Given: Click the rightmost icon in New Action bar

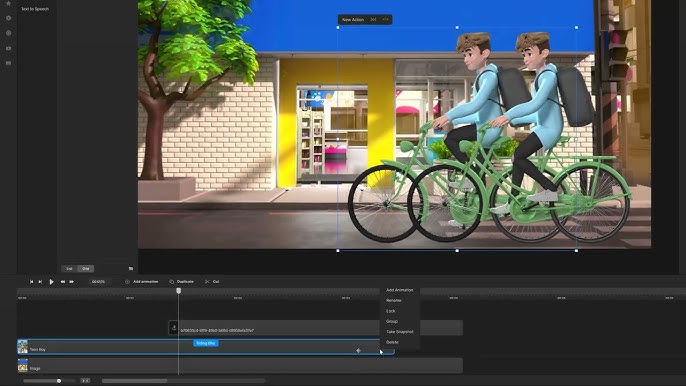Looking at the screenshot, I should [385, 20].
